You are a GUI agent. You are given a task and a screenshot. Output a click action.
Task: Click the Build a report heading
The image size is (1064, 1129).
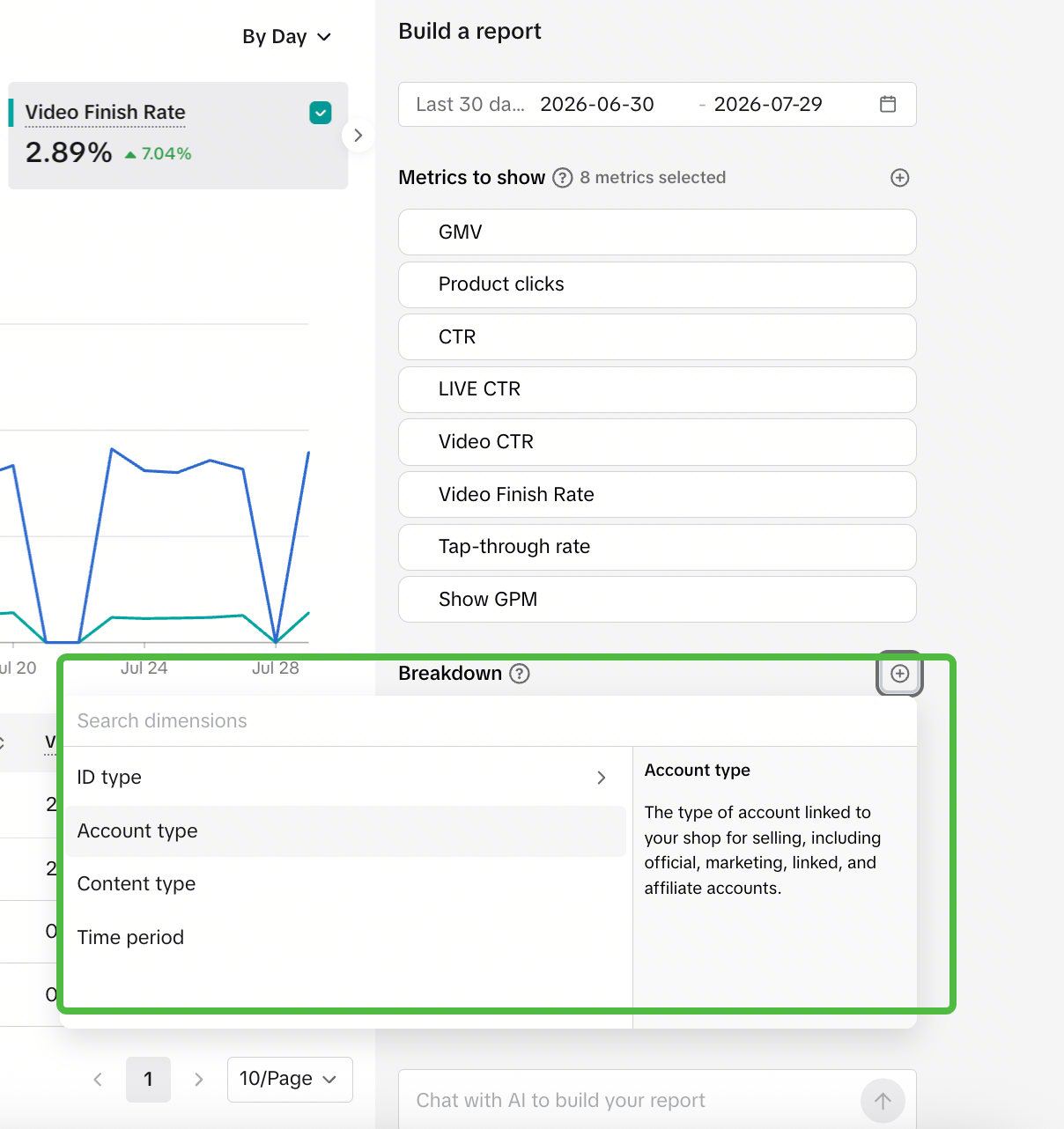(x=469, y=32)
